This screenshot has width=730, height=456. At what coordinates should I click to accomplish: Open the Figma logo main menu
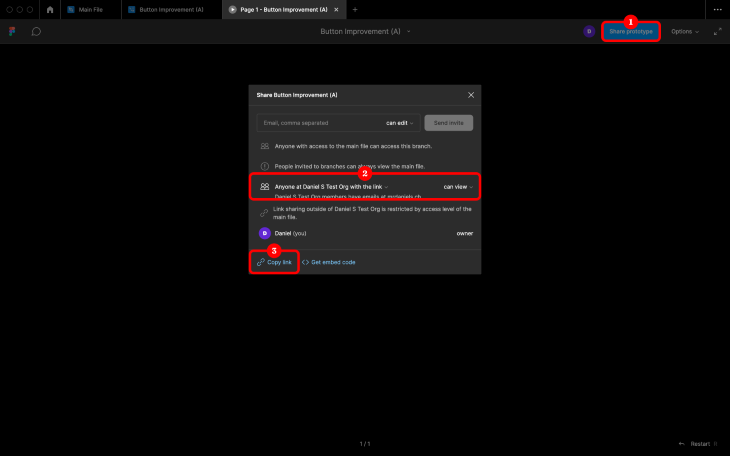(x=12, y=32)
